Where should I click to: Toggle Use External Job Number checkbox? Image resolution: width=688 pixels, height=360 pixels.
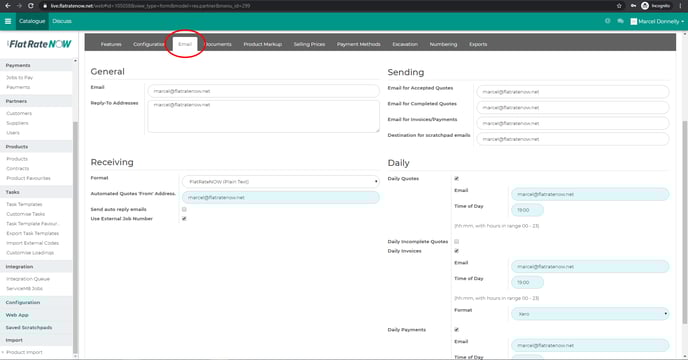pyautogui.click(x=184, y=219)
